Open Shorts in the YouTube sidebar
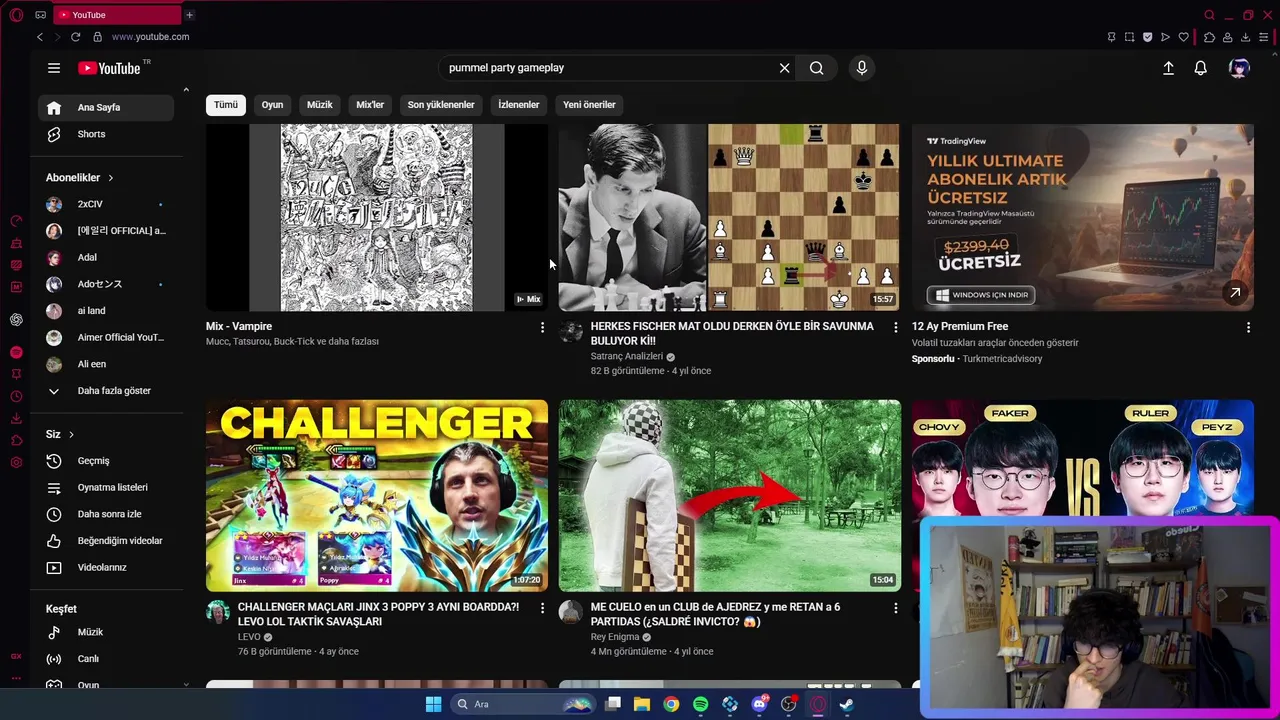Viewport: 1280px width, 720px height. pos(105,134)
